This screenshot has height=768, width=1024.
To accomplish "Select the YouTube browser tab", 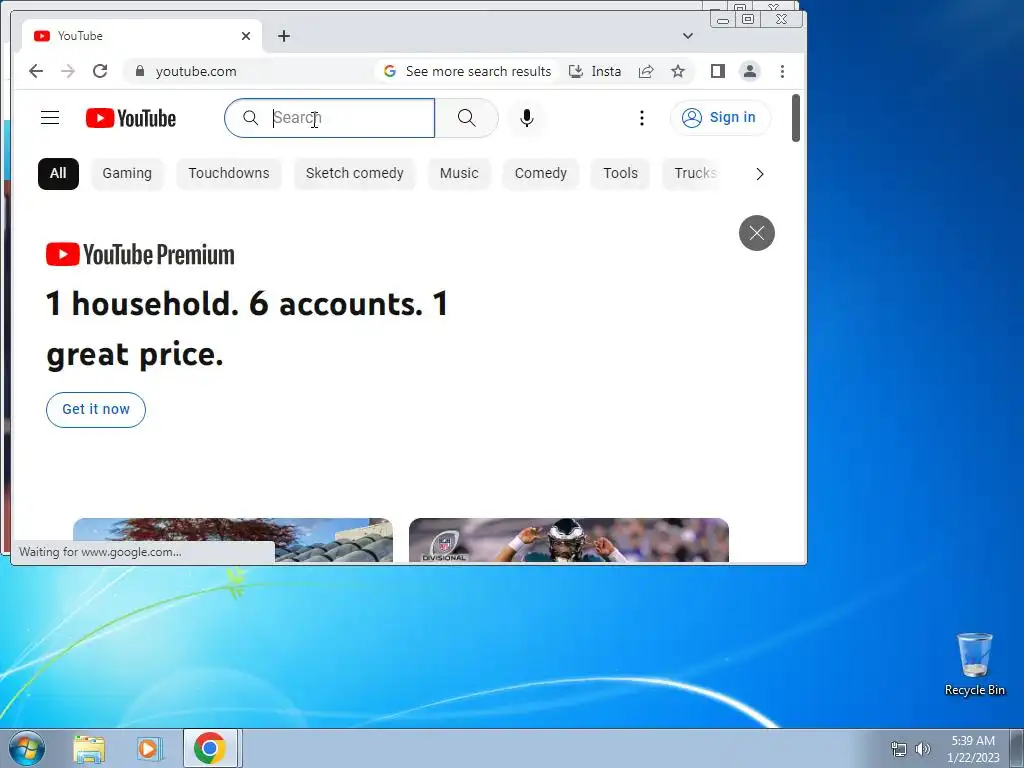I will [142, 36].
